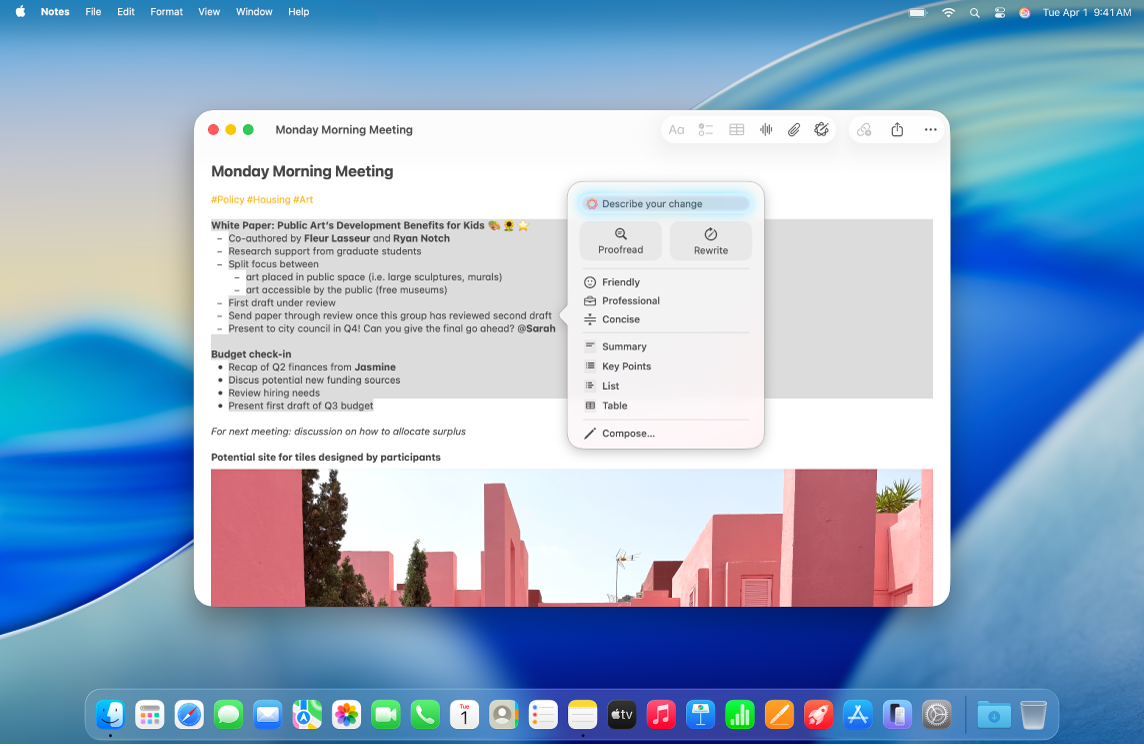Click the Describe your change field
Image resolution: width=1144 pixels, height=746 pixels.
(x=664, y=203)
